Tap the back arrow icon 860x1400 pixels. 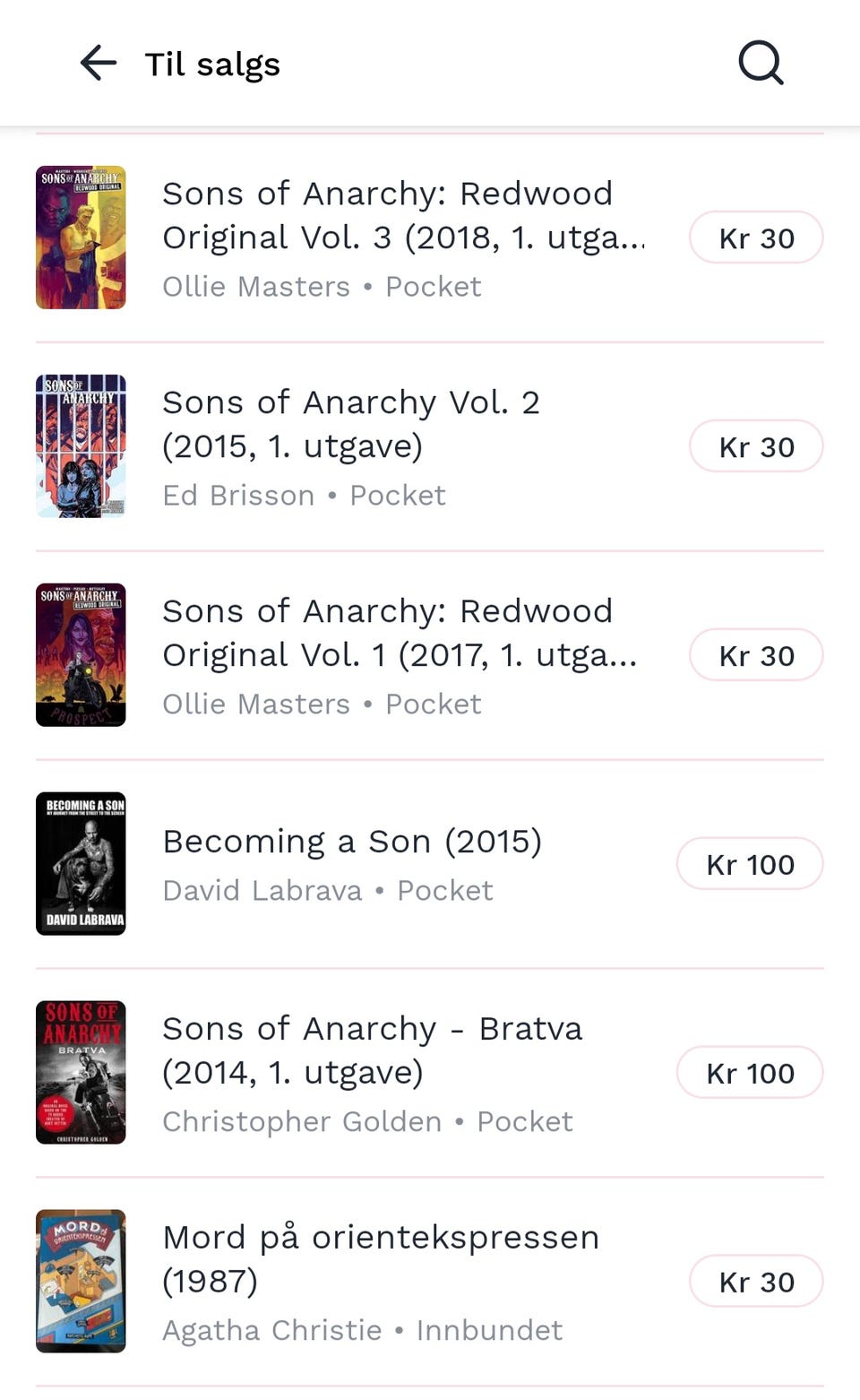[99, 64]
